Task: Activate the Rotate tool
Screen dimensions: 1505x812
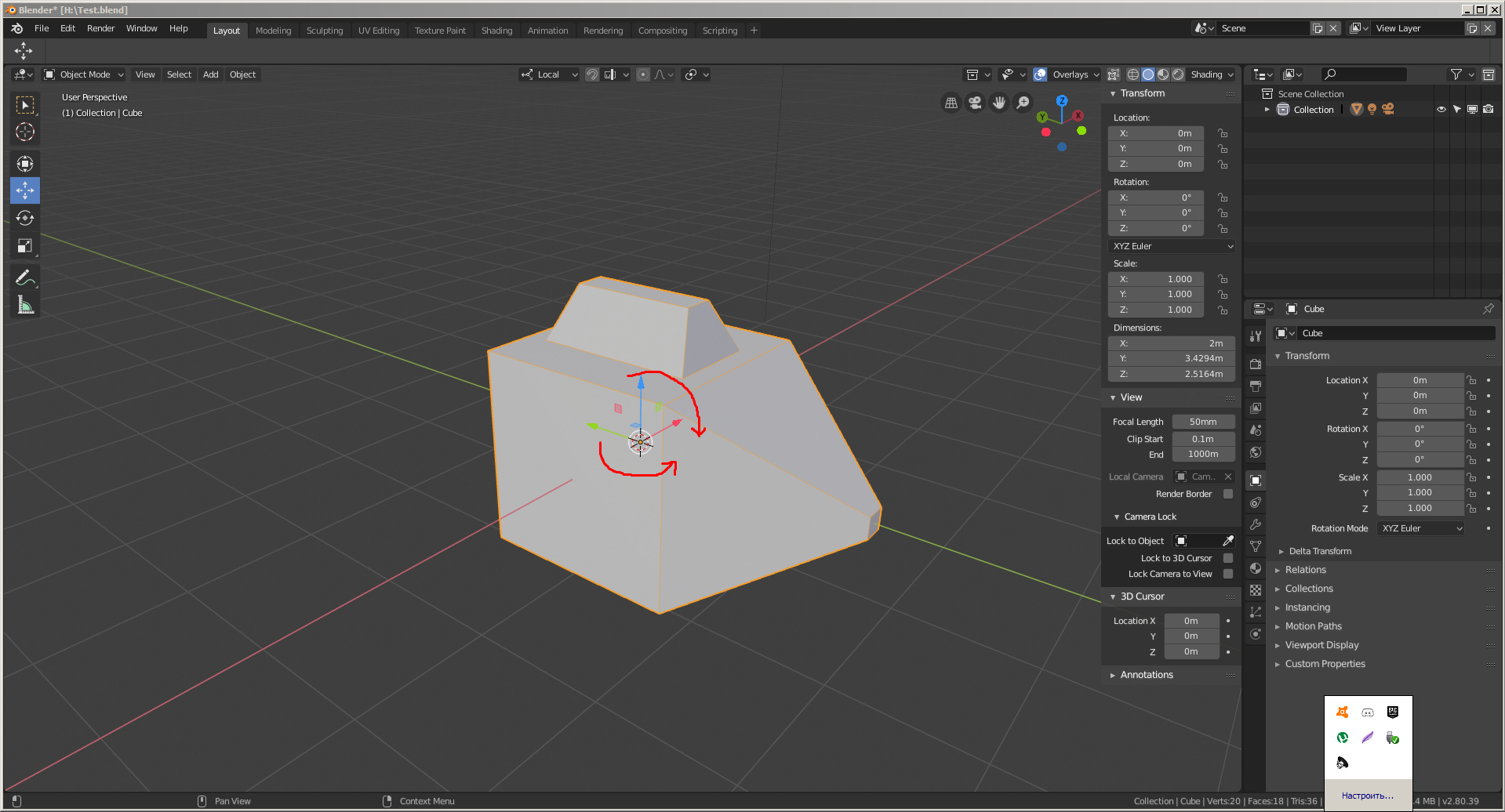Action: [x=24, y=218]
